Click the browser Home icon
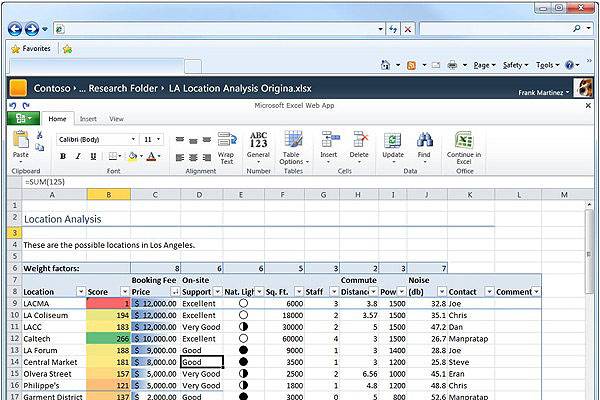This screenshot has height=400, width=600. point(385,65)
